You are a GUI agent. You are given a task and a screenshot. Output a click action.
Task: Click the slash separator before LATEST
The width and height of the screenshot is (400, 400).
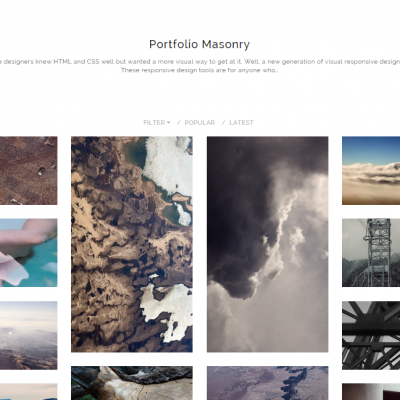click(223, 123)
